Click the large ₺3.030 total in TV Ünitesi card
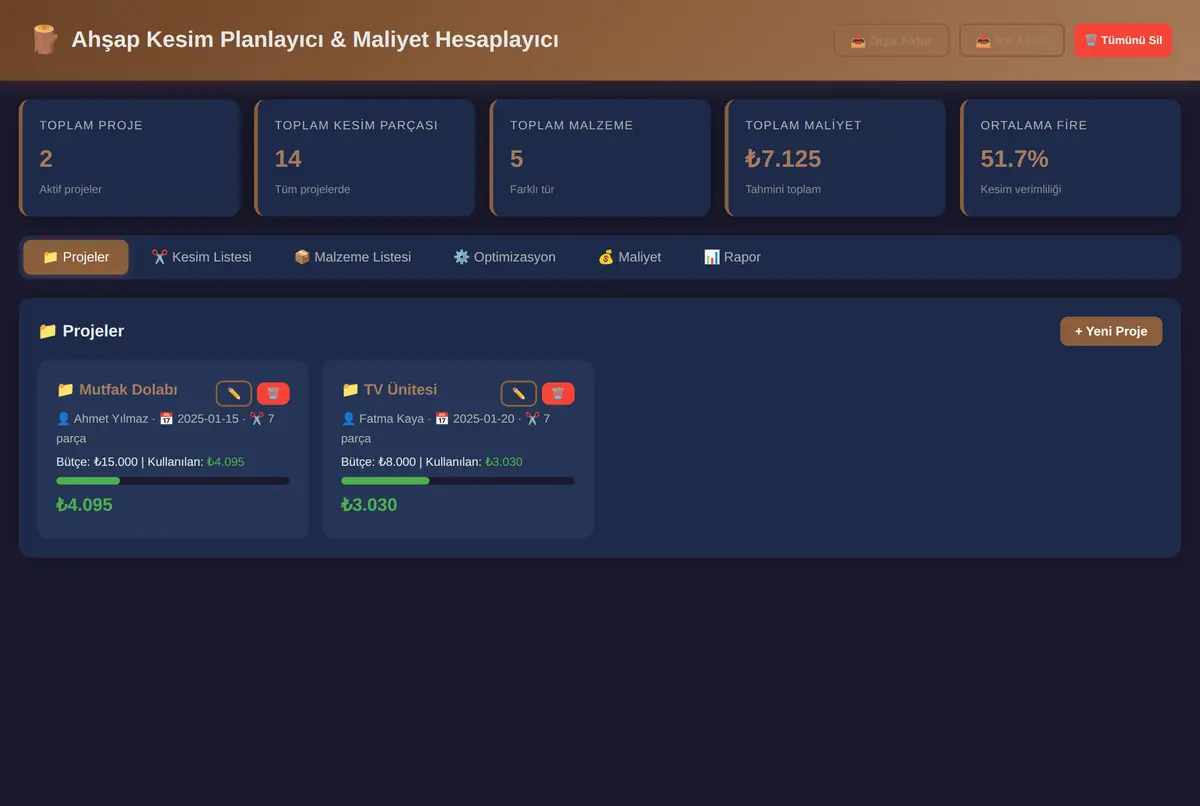 tap(369, 505)
